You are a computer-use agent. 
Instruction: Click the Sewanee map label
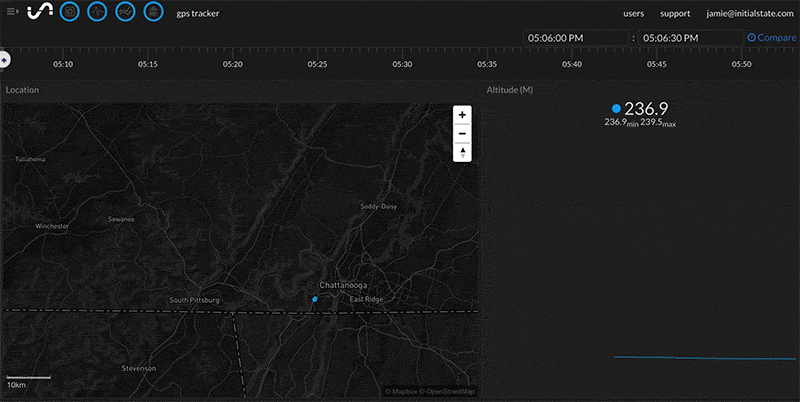(121, 219)
